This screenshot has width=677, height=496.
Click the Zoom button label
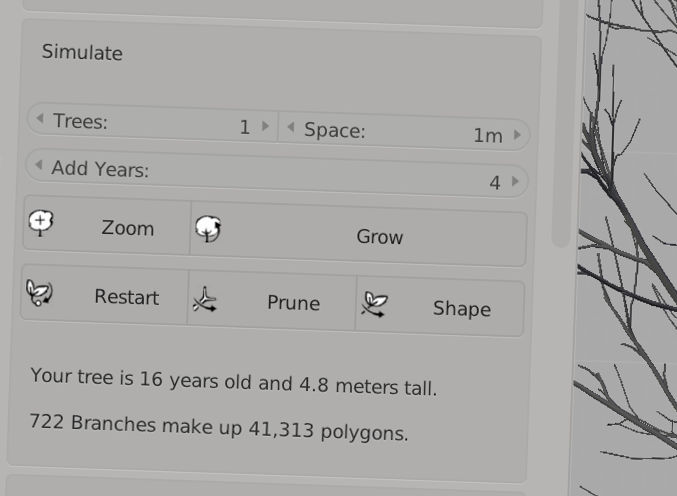pyautogui.click(x=128, y=228)
